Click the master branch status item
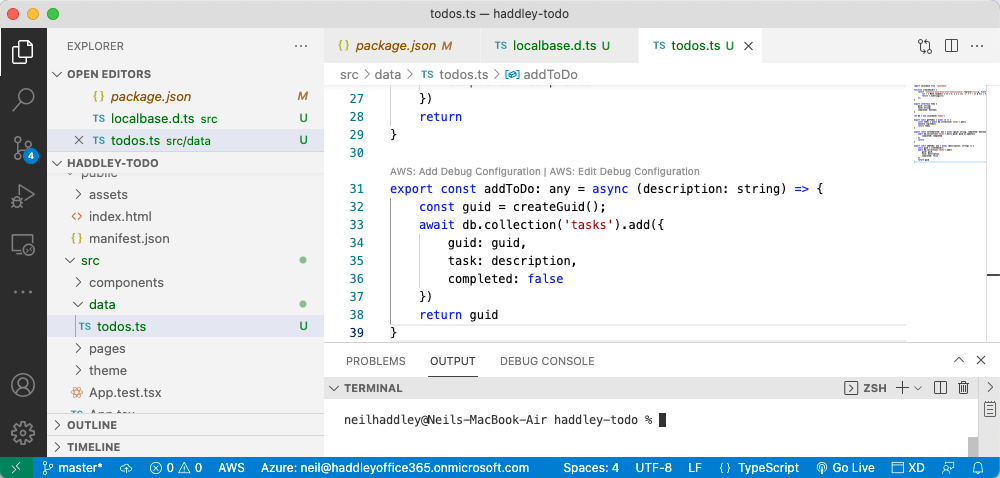This screenshot has height=478, width=1000. coord(73,467)
